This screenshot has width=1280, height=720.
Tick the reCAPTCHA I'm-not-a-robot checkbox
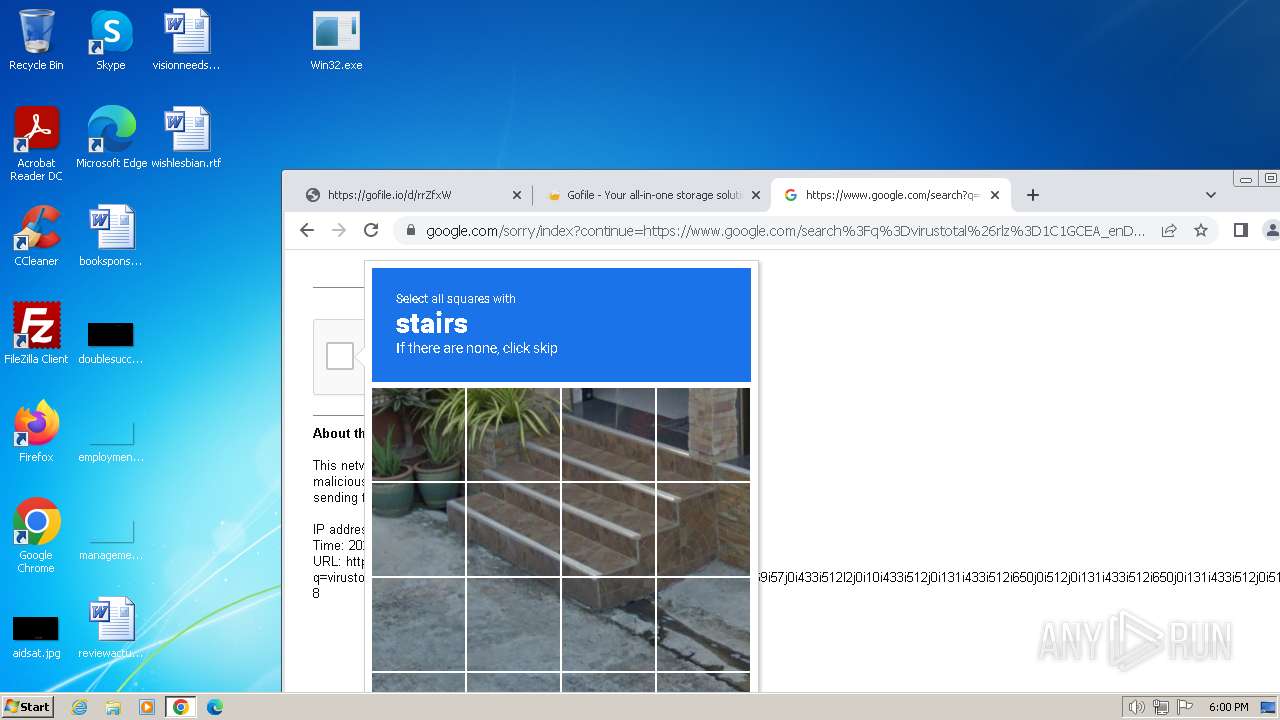[340, 356]
